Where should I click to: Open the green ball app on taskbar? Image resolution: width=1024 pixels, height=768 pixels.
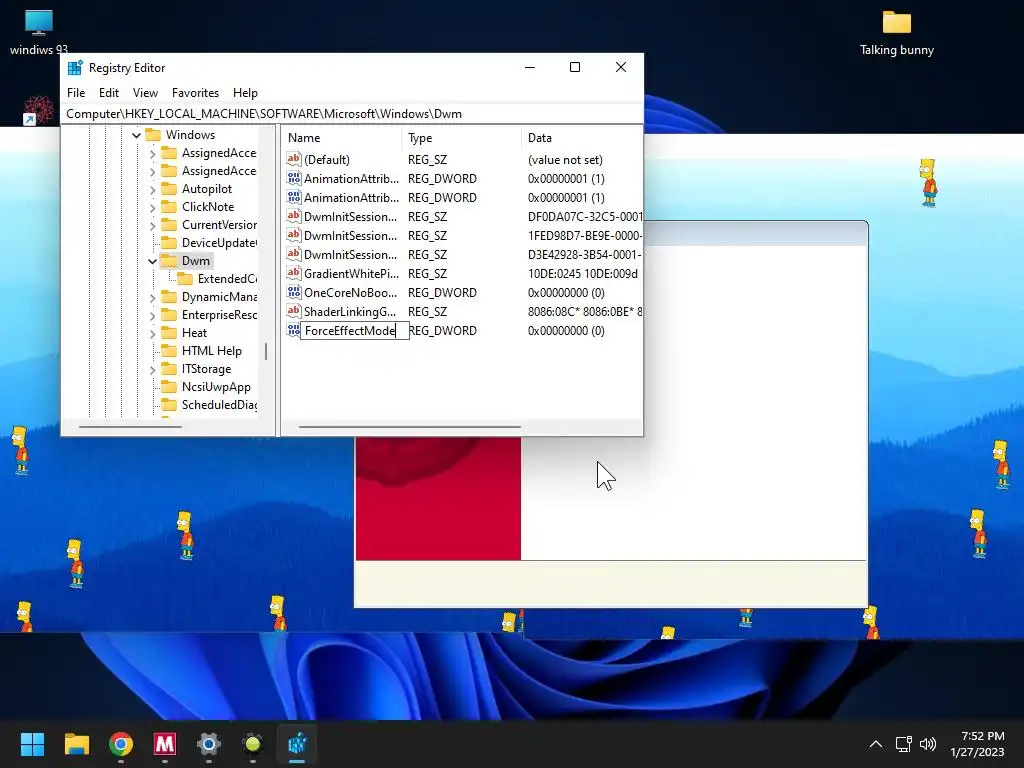[x=253, y=744]
